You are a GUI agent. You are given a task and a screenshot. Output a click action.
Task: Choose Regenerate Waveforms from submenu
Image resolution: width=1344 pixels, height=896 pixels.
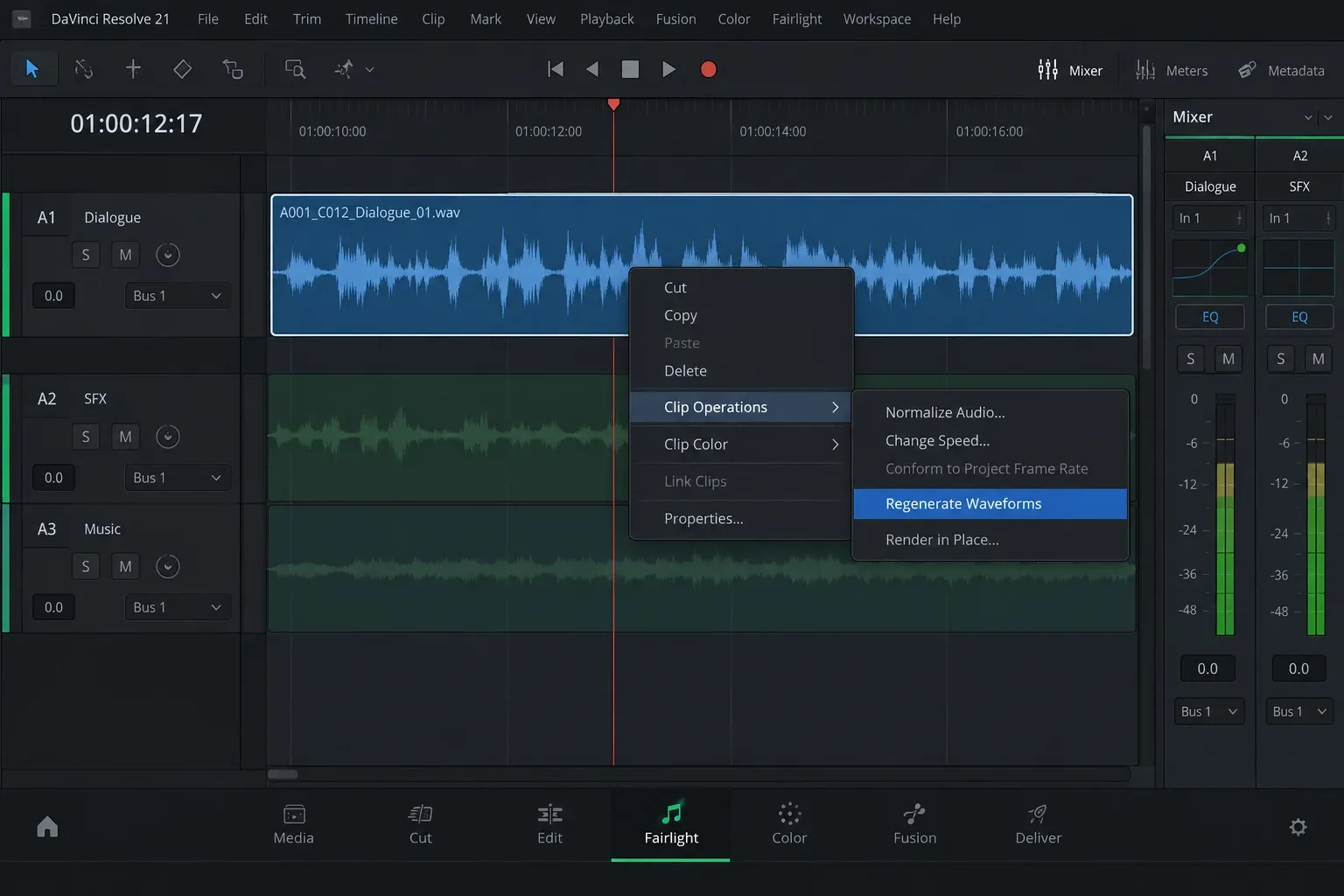[x=990, y=504]
